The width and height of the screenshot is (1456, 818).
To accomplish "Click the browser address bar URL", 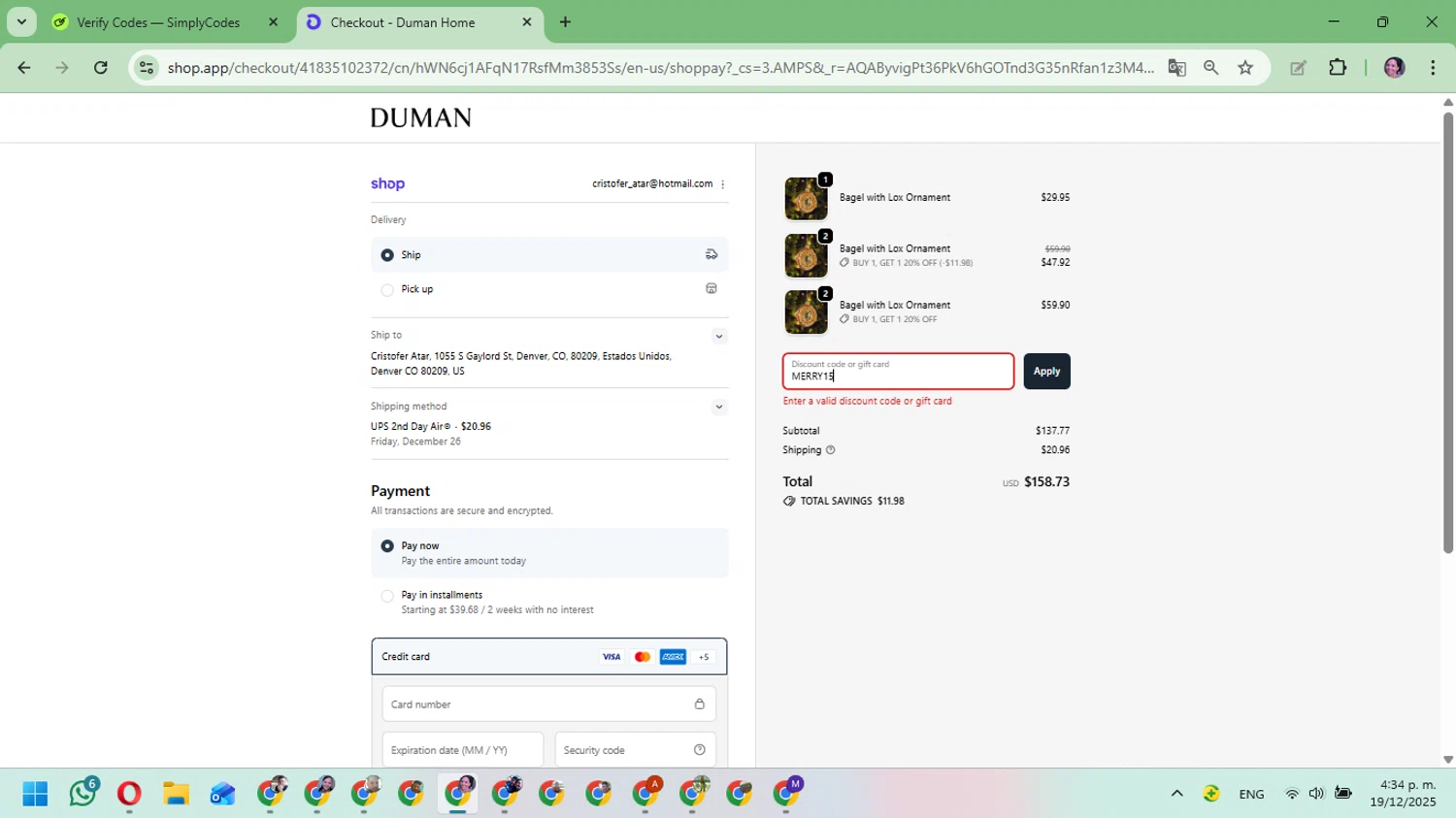I will pyautogui.click(x=660, y=68).
